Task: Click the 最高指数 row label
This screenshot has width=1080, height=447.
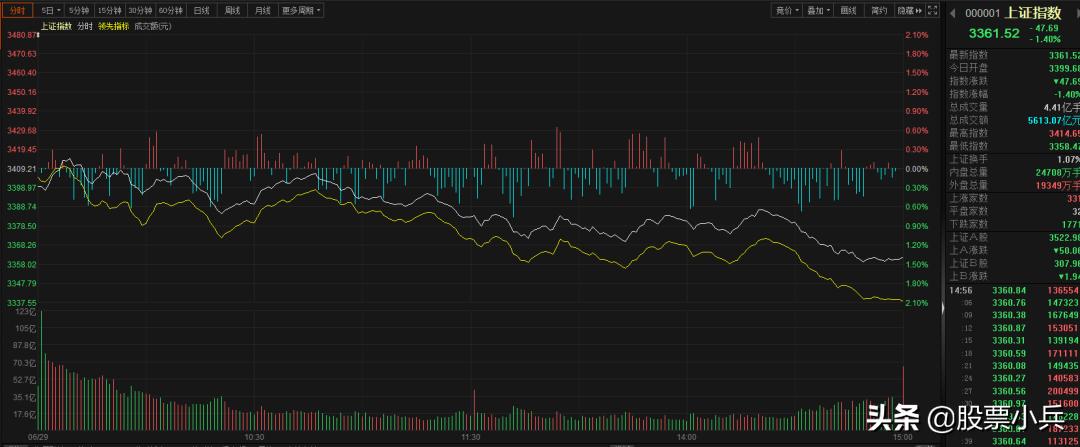Action: click(x=968, y=133)
